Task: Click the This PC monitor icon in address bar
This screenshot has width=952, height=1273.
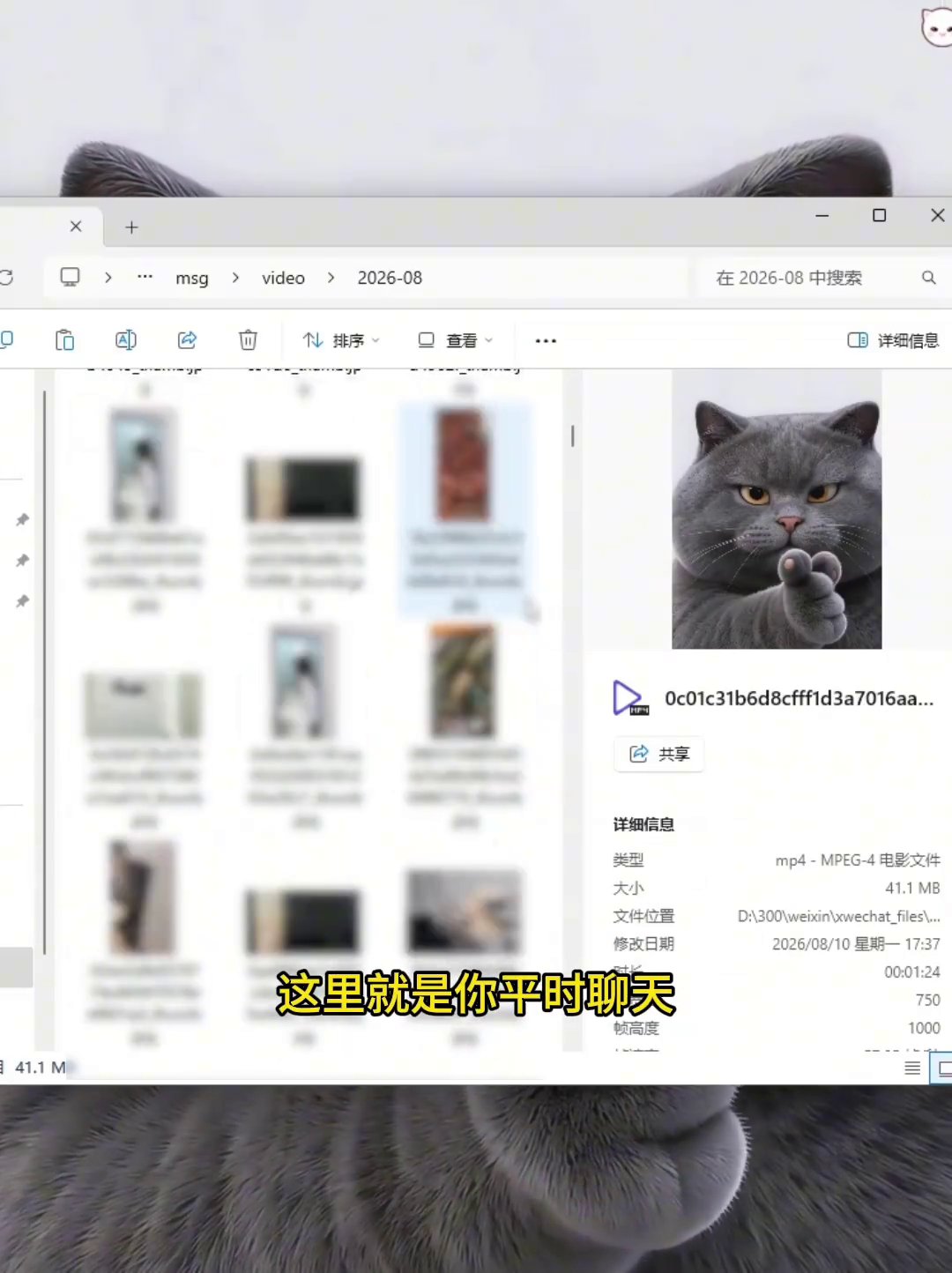Action: click(70, 277)
